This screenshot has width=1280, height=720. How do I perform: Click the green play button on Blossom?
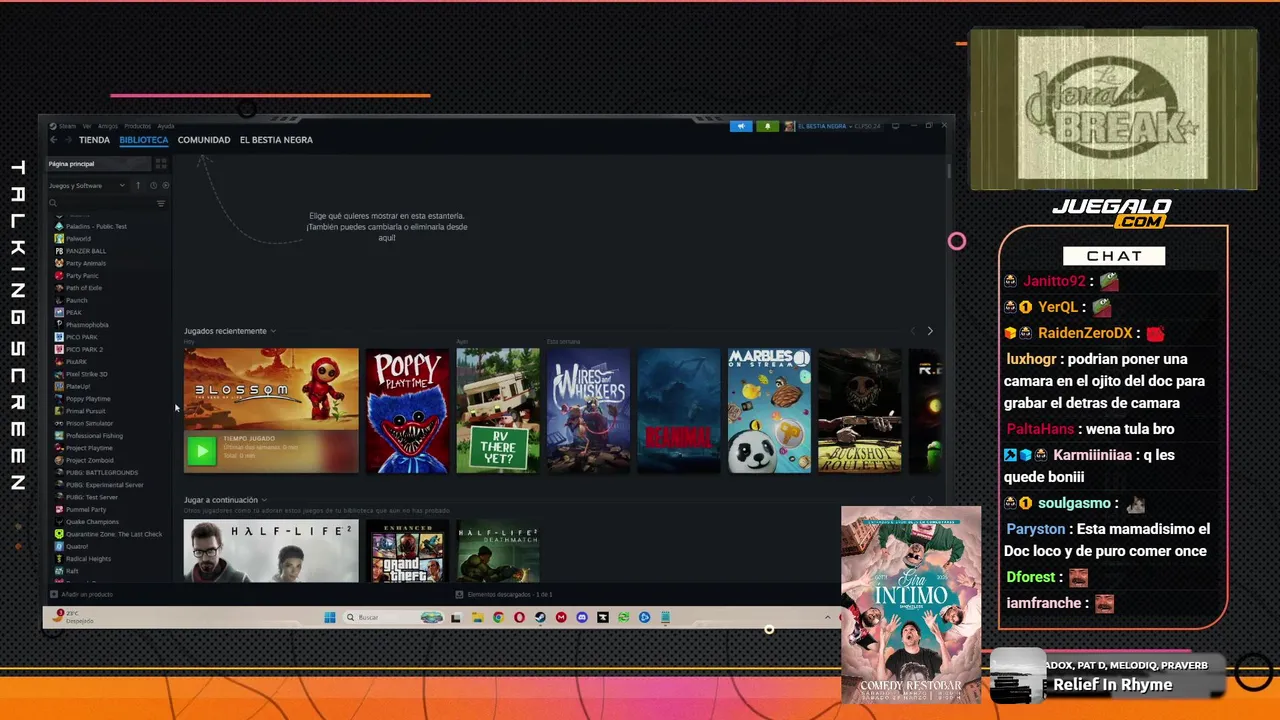pos(201,451)
